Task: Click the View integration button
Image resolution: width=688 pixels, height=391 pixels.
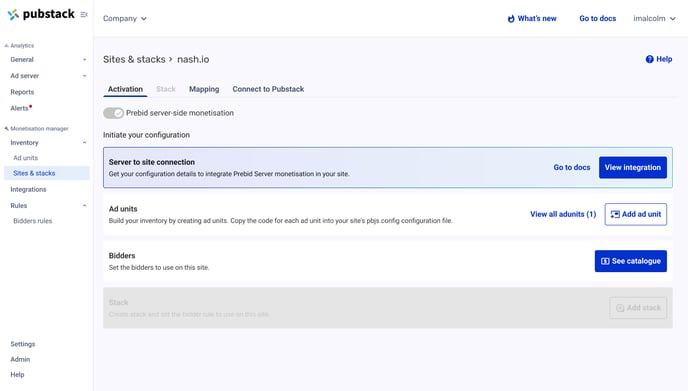Action: pos(633,167)
